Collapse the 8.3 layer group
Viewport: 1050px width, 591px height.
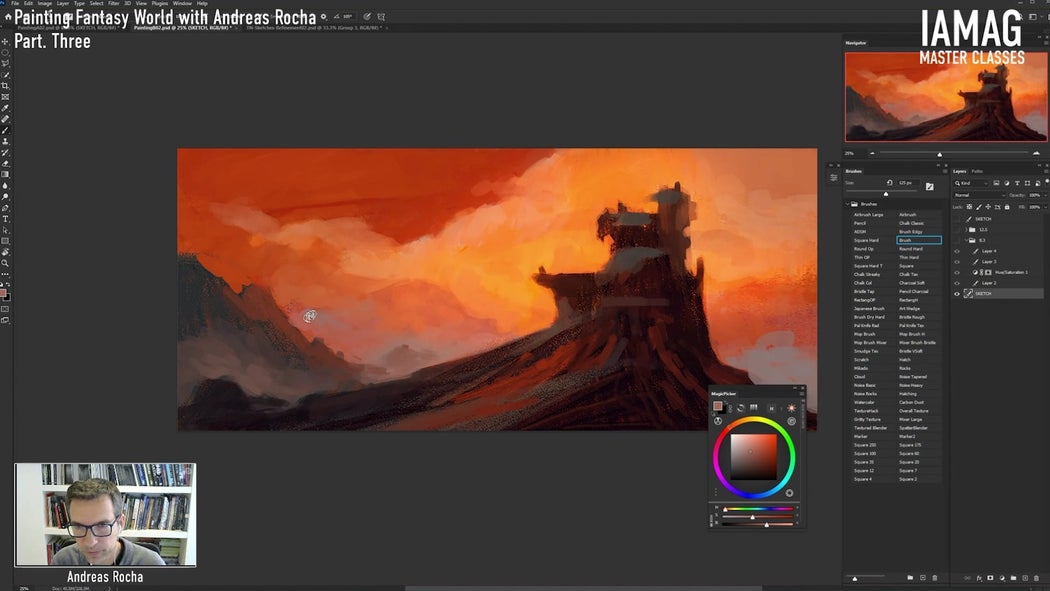coord(966,240)
